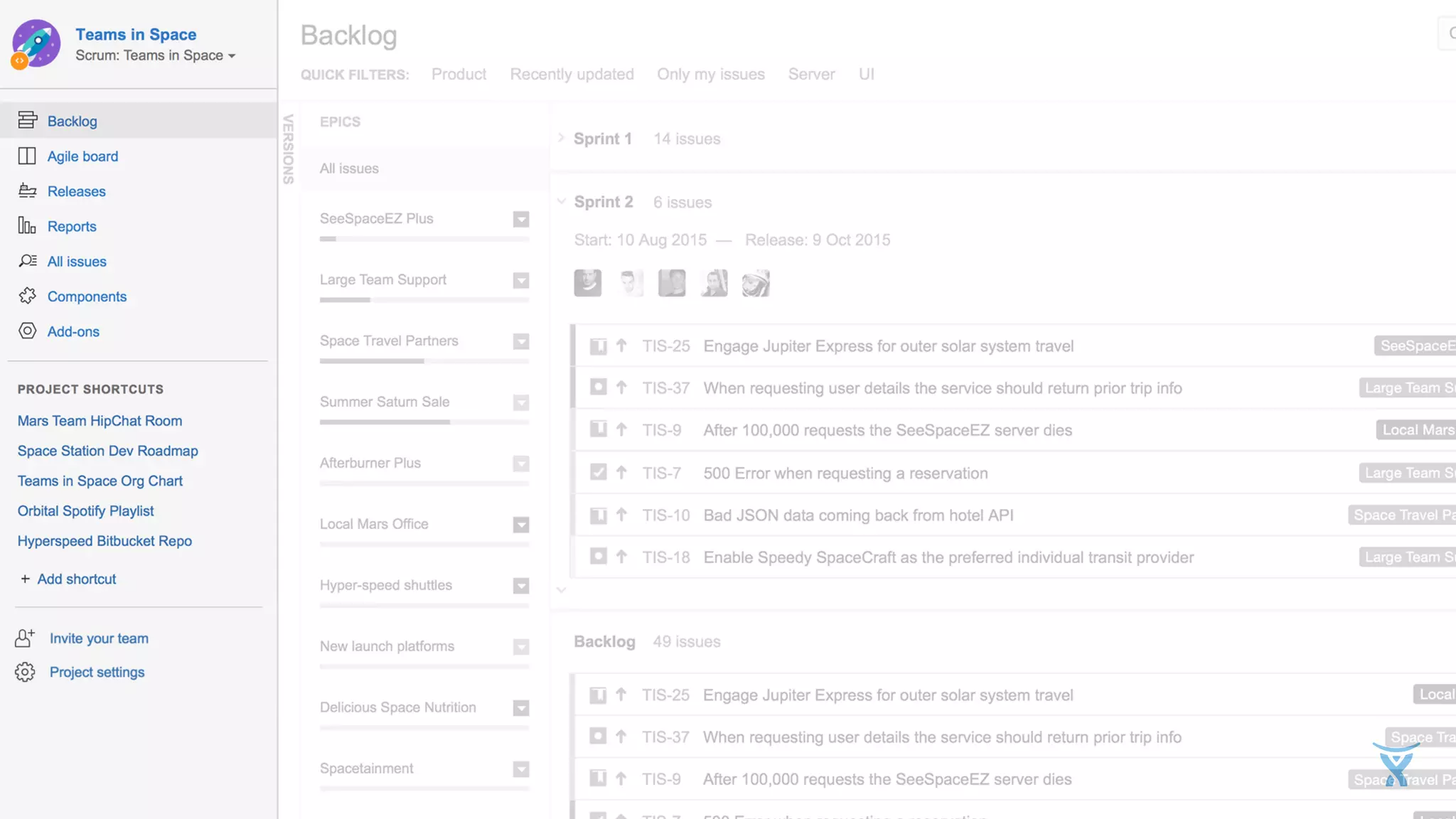Select All issues in Epics panel
The width and height of the screenshot is (1456, 819).
point(349,168)
